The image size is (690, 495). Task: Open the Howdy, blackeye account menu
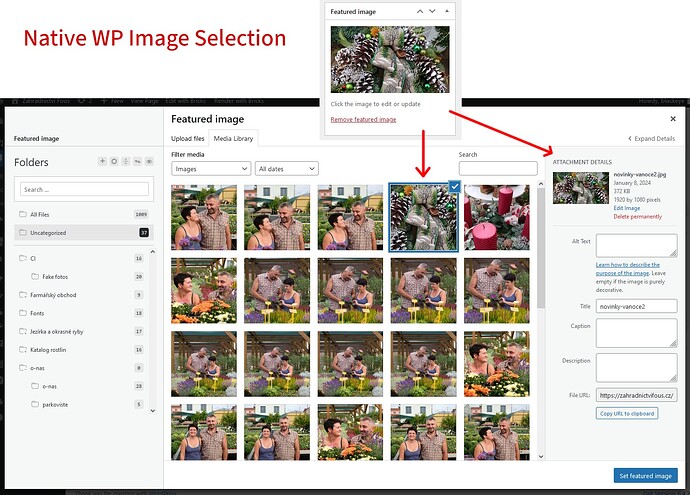[661, 101]
